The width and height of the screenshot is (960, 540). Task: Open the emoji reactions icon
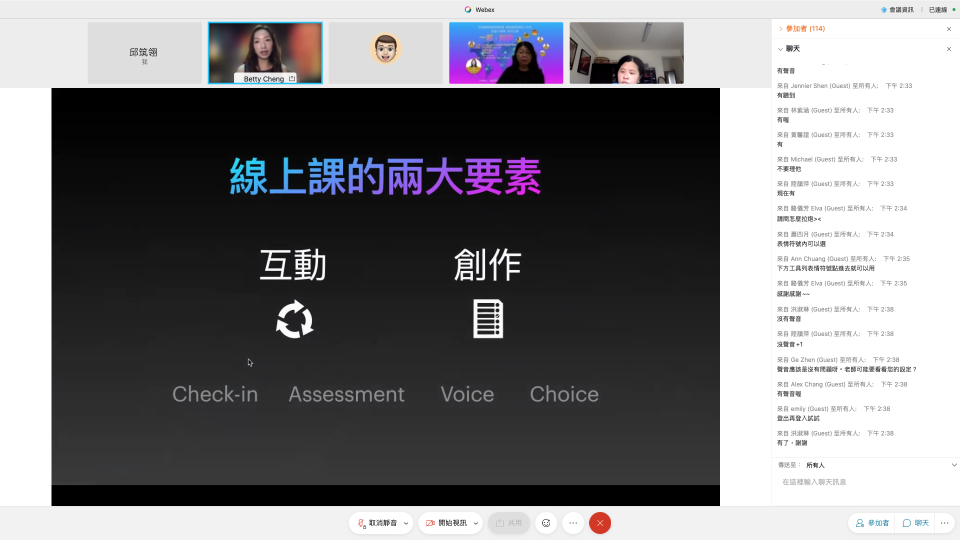pos(546,523)
